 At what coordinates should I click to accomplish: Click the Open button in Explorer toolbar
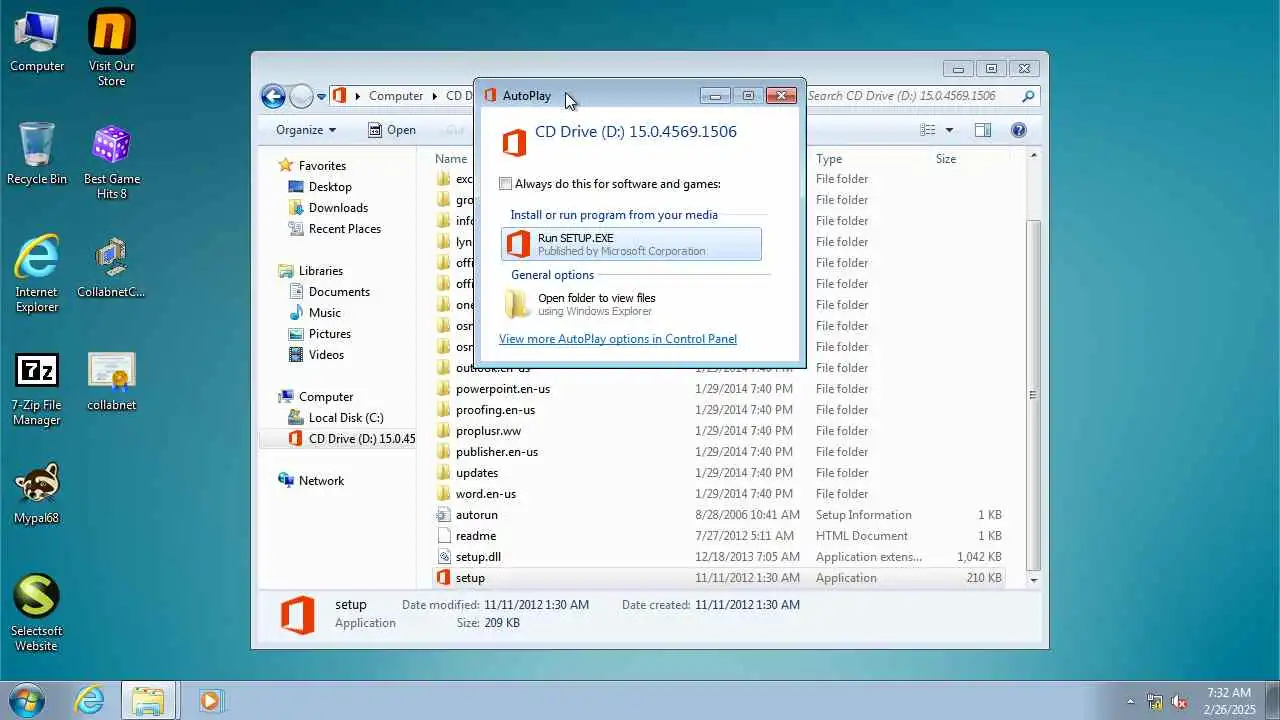(x=391, y=130)
